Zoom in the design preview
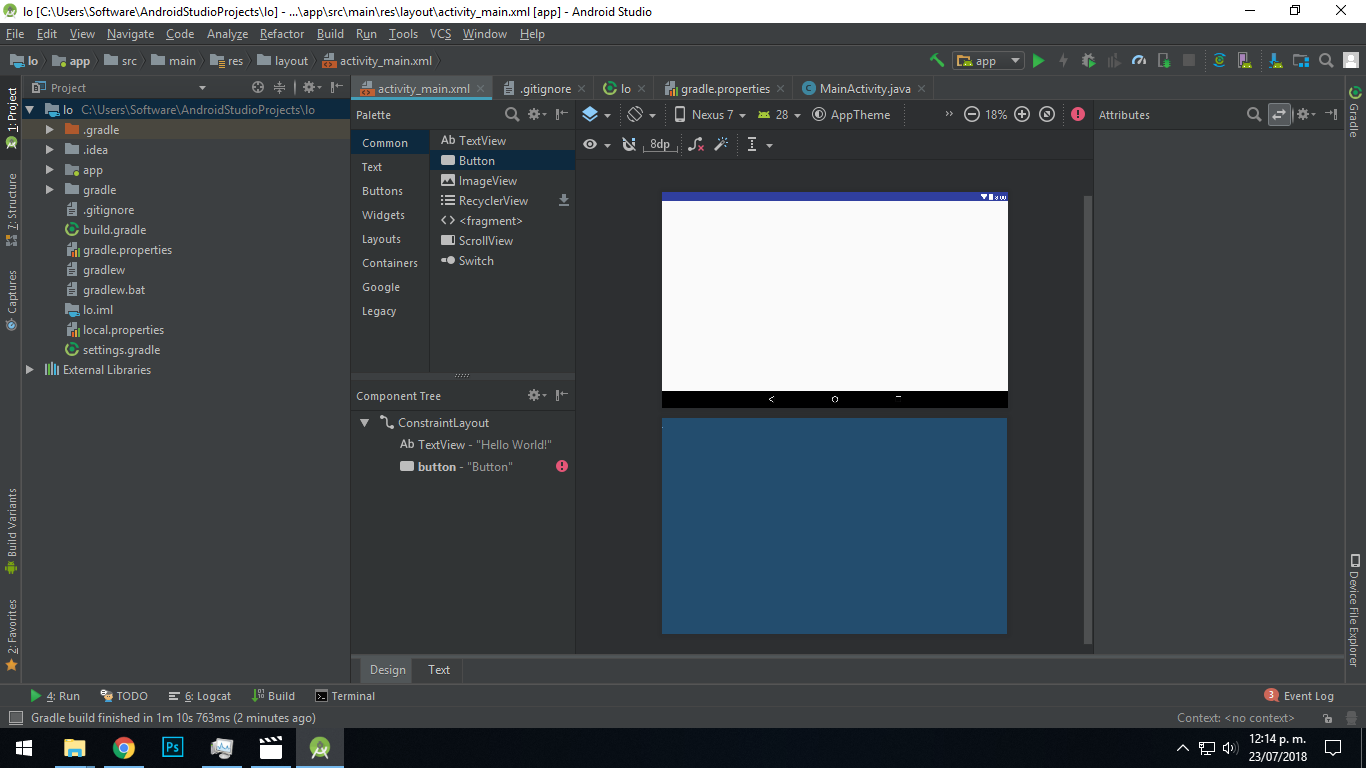 1022,115
